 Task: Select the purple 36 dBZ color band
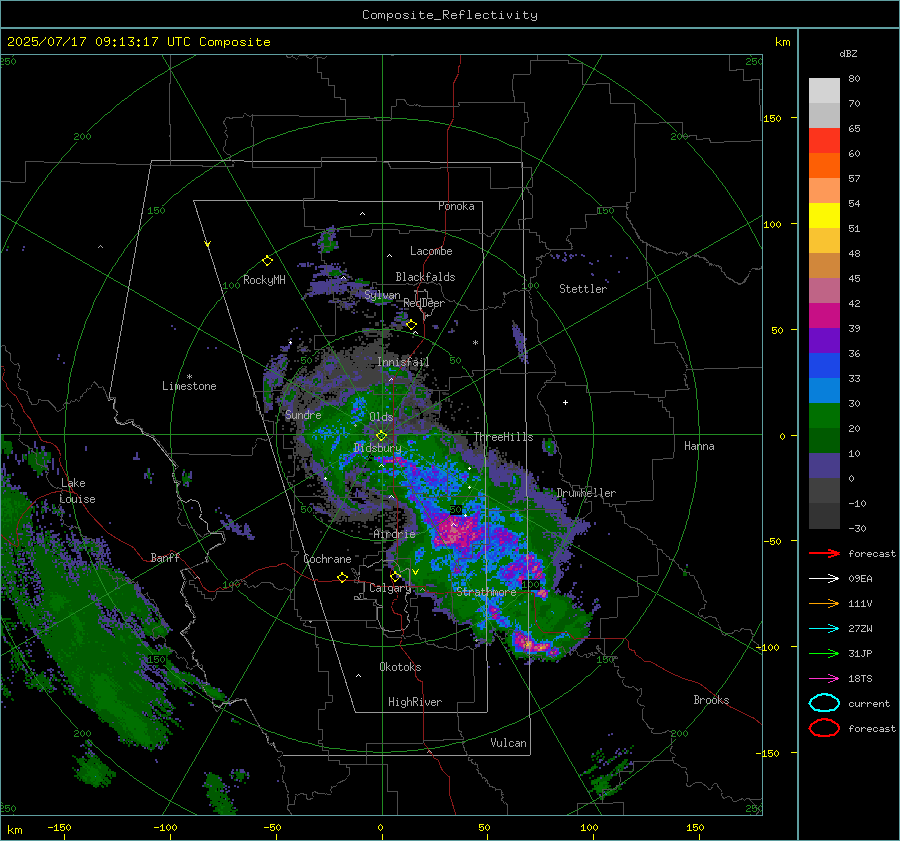[824, 341]
